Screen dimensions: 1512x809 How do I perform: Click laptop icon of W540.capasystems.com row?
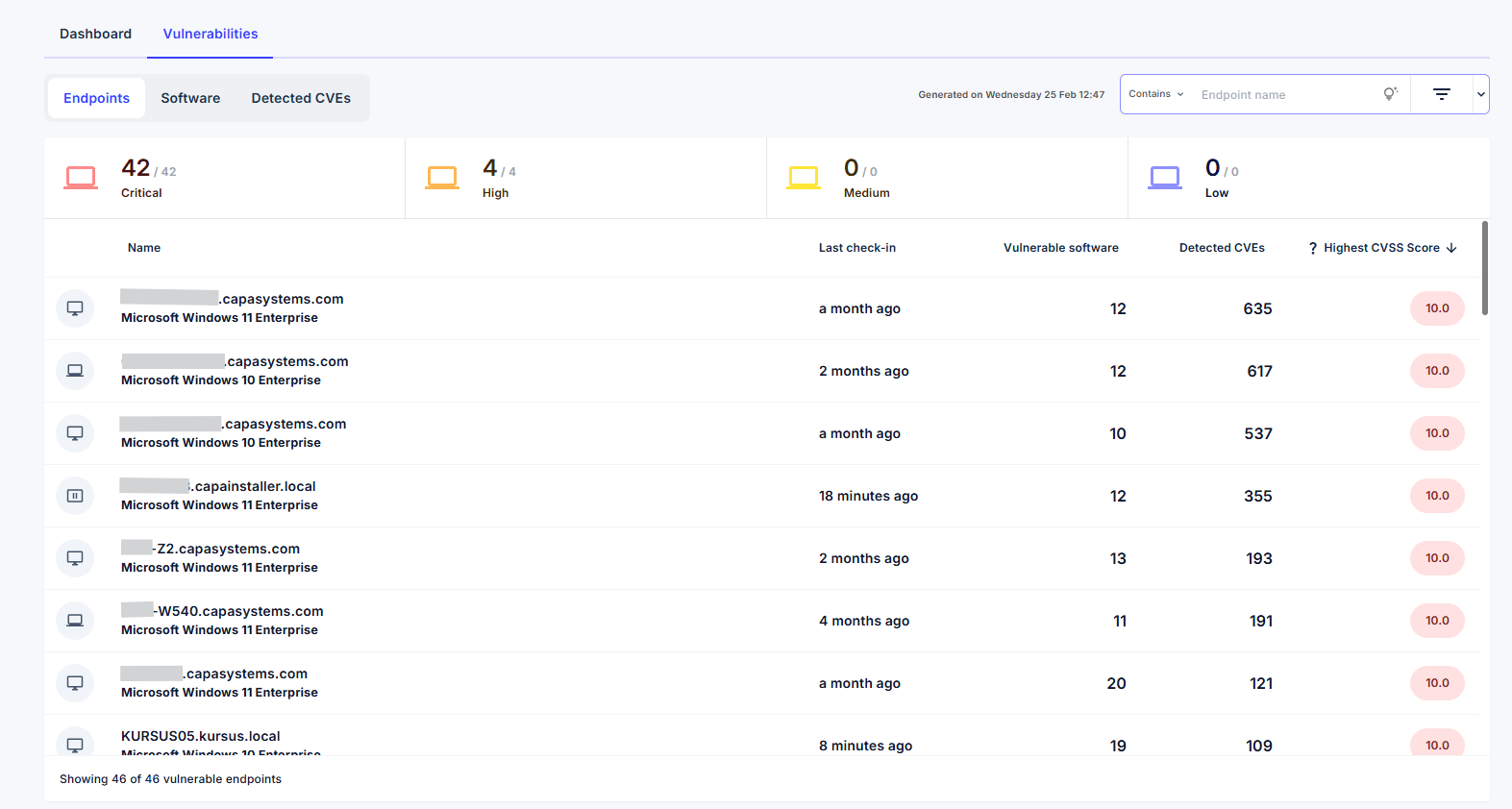[x=75, y=621]
